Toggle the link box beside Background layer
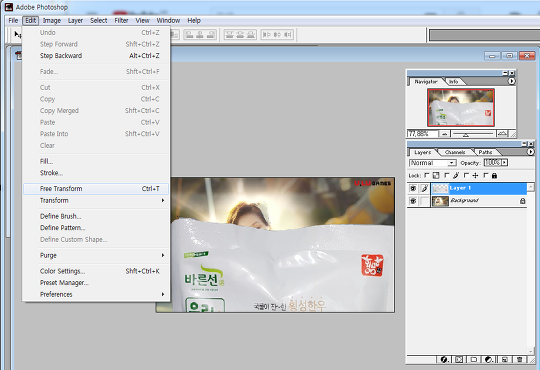The image size is (540, 370). click(424, 201)
